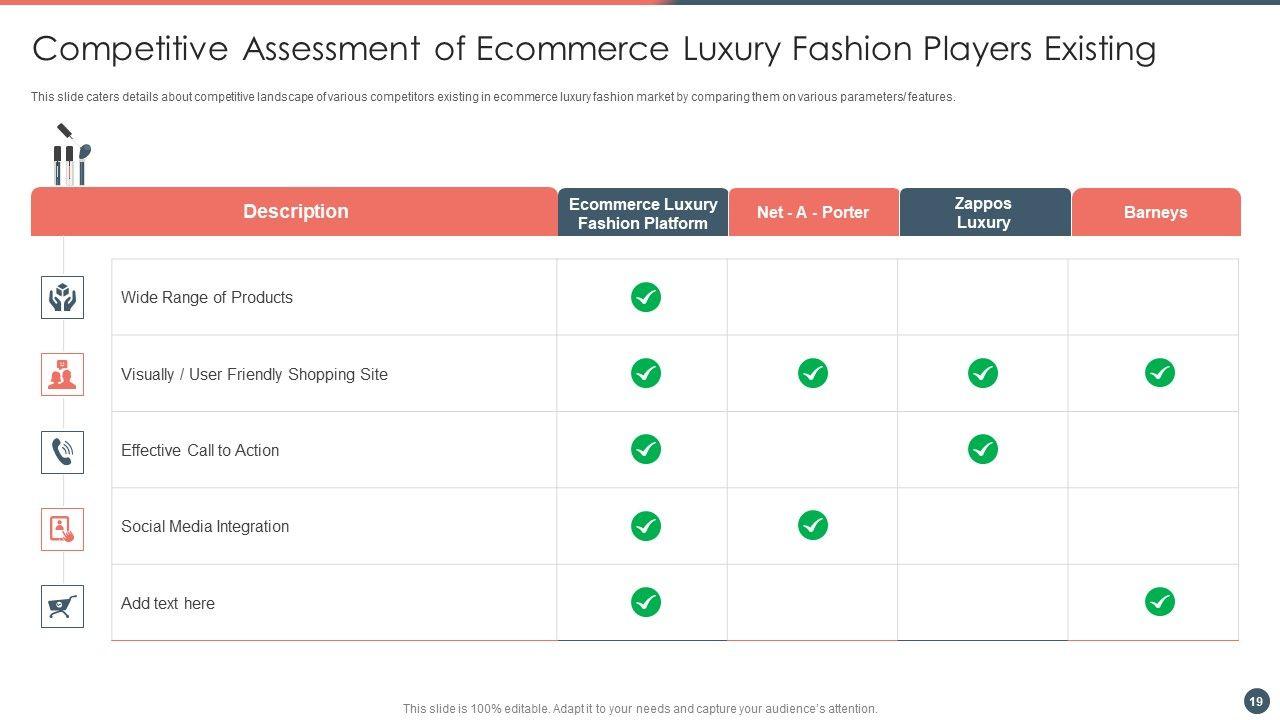Click the Ecommerce Luxury Fashion Platform column header
The image size is (1280, 720).
pyautogui.click(x=643, y=212)
